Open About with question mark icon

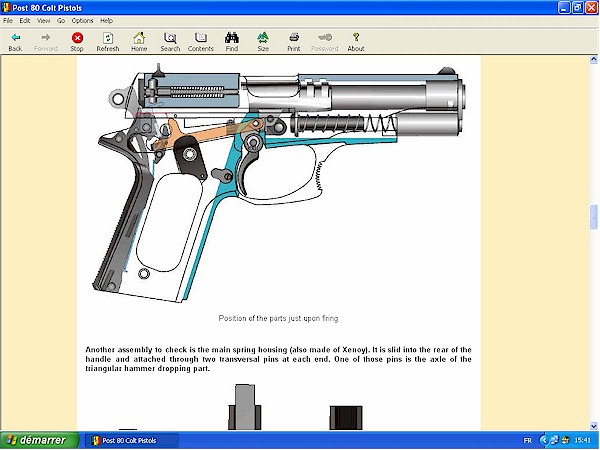click(356, 38)
